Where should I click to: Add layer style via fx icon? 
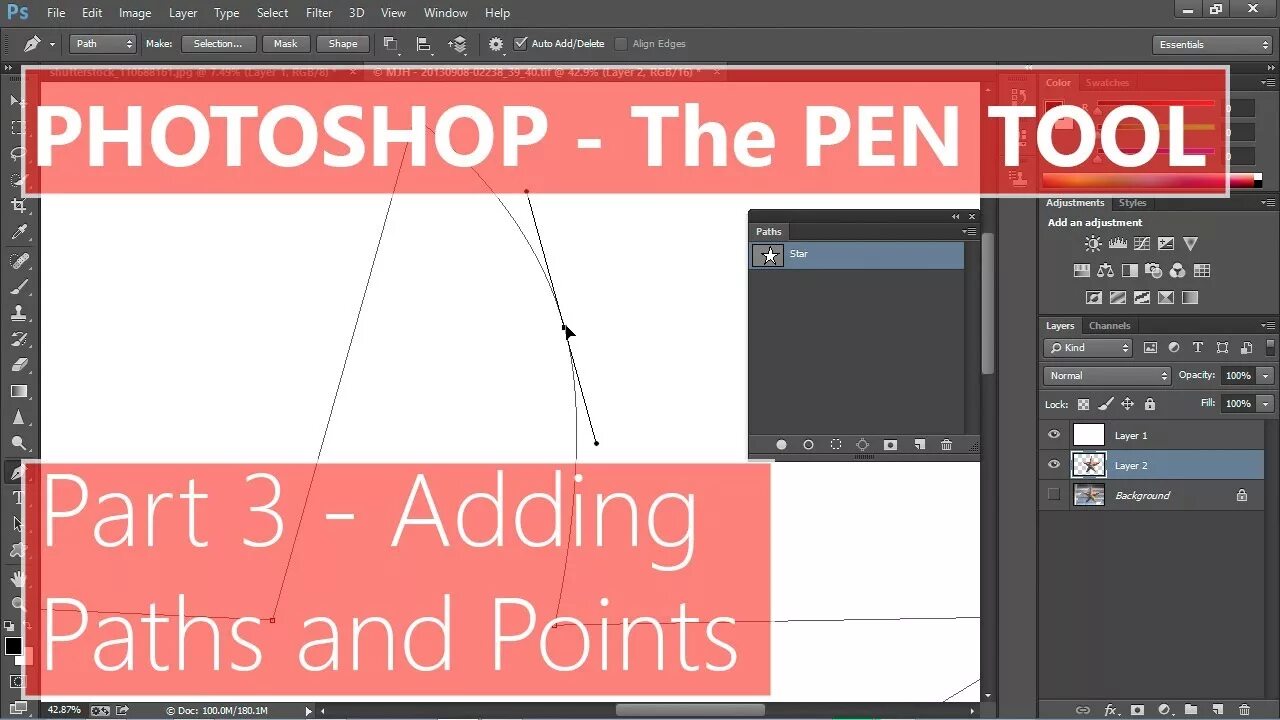(x=1110, y=710)
